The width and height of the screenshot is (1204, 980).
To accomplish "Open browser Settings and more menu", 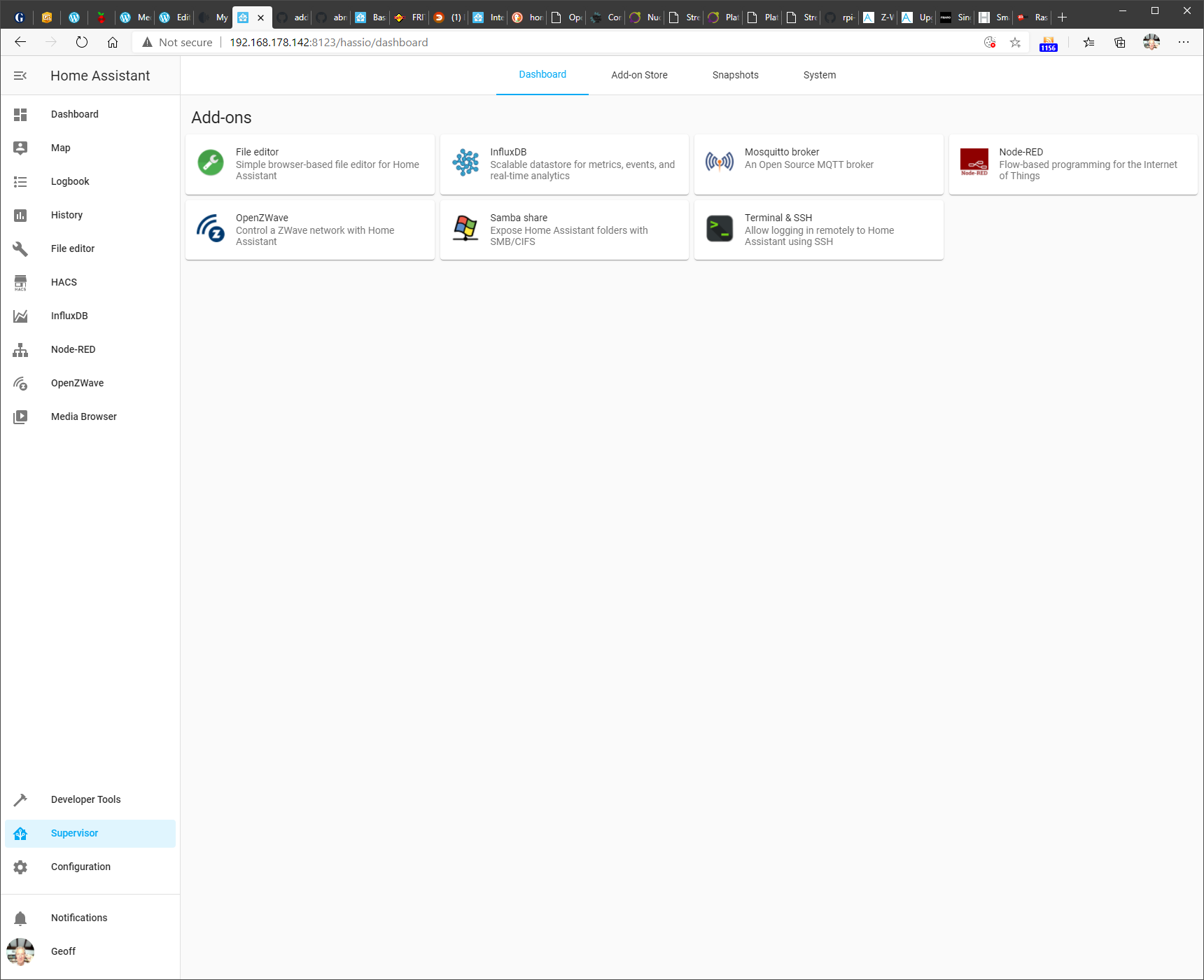I will pos(1184,43).
